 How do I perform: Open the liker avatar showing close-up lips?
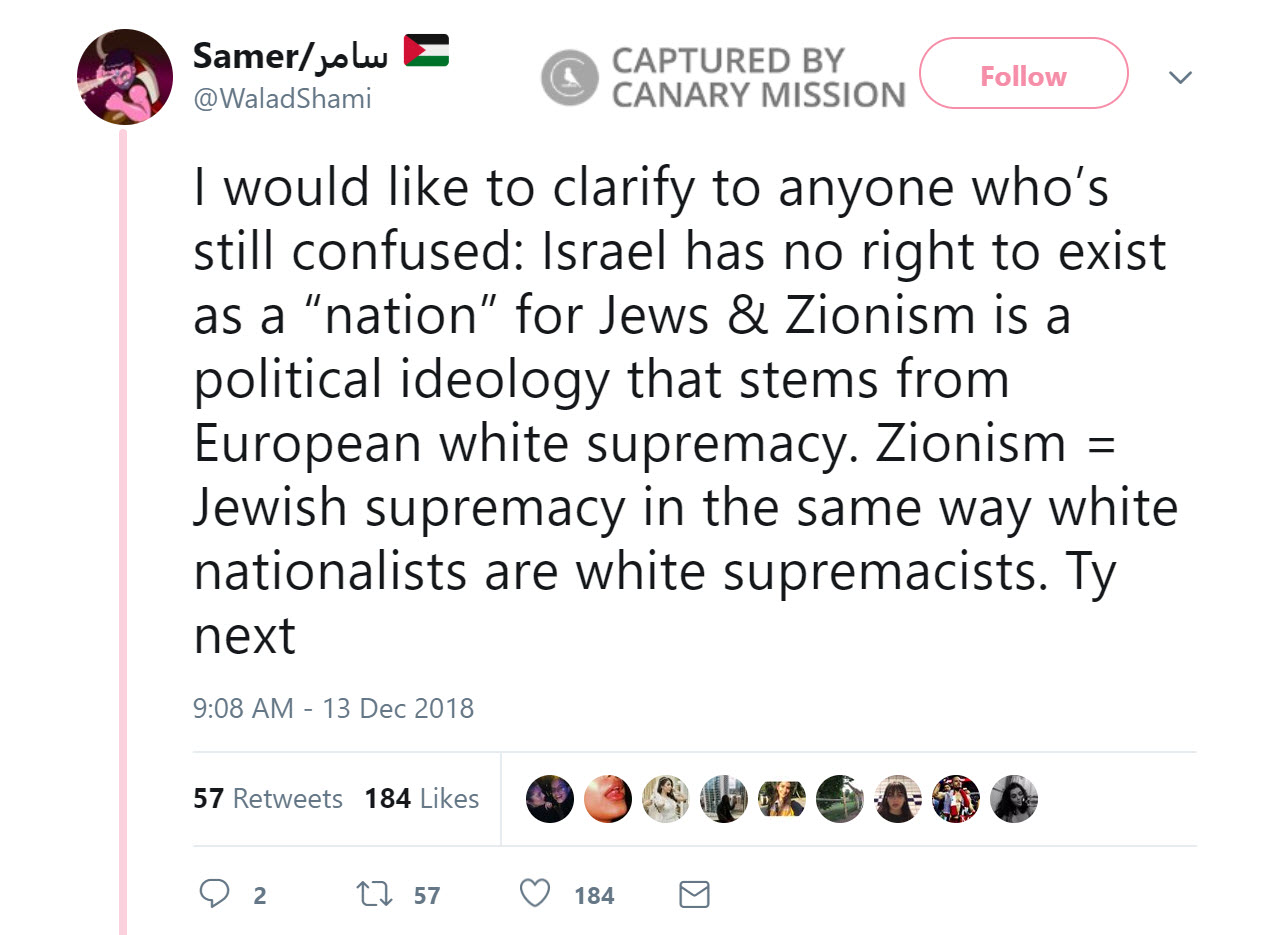click(x=608, y=799)
